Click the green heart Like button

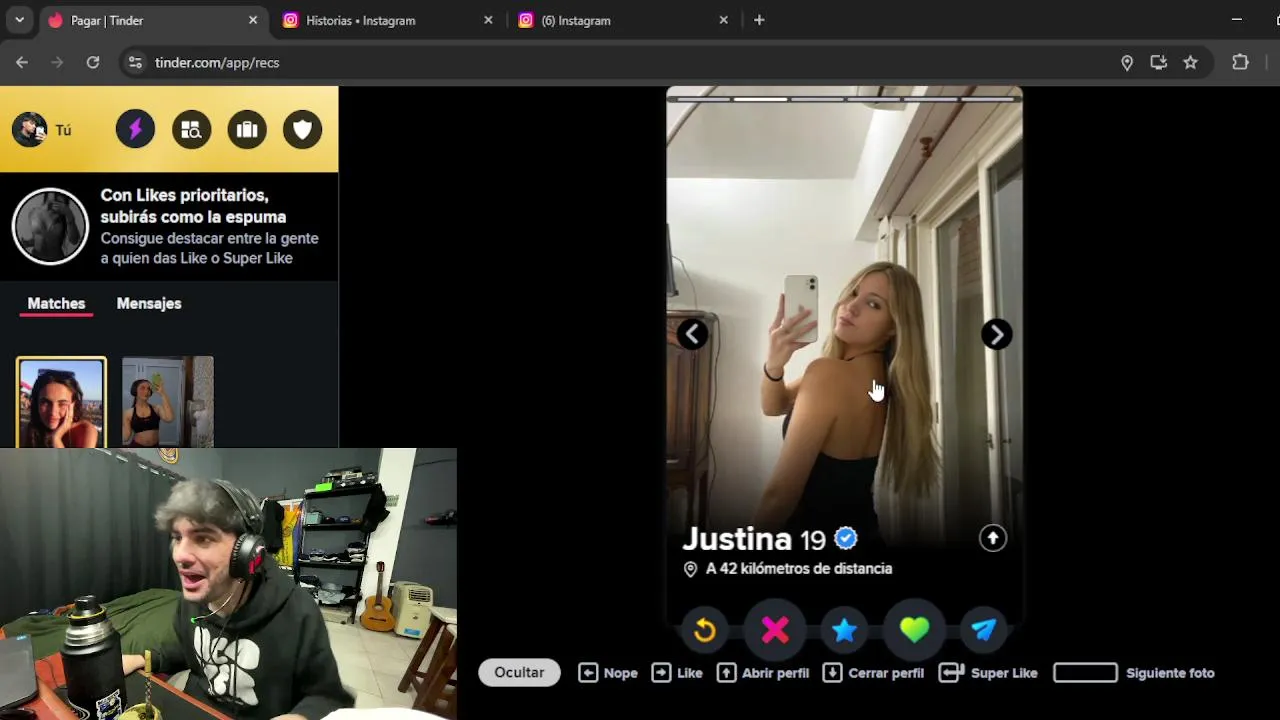914,629
